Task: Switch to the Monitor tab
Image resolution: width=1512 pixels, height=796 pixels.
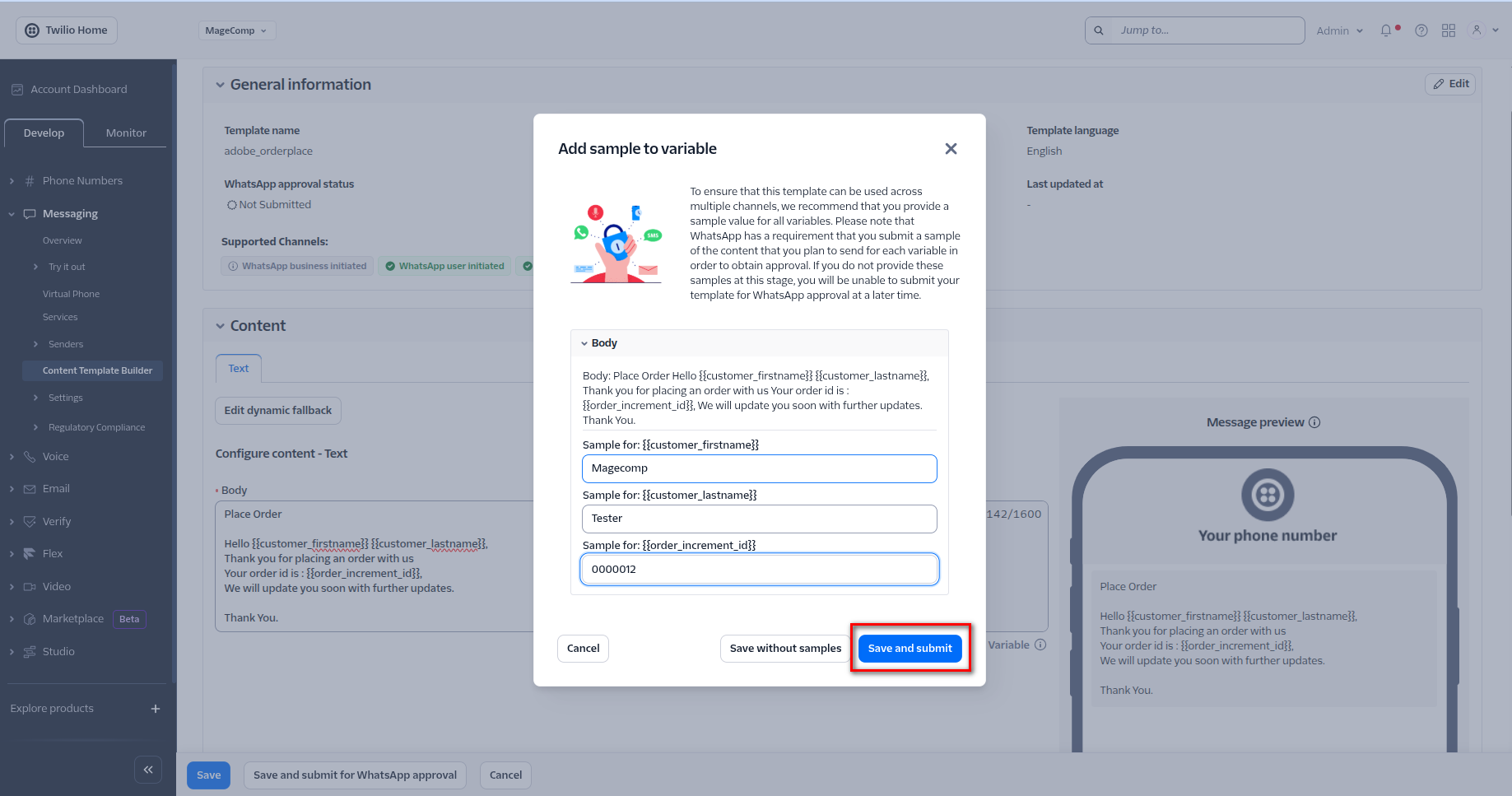Action: (x=126, y=133)
